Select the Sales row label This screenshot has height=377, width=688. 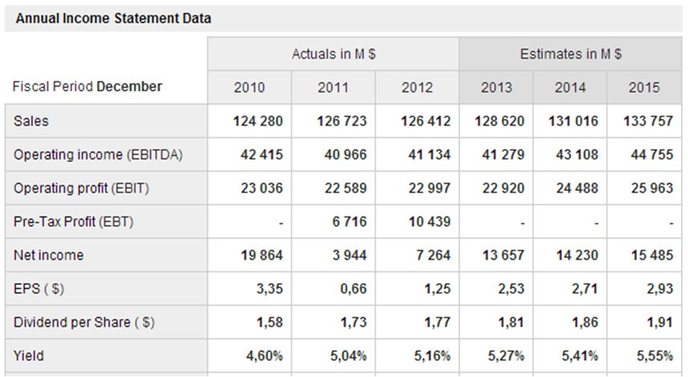[31, 121]
